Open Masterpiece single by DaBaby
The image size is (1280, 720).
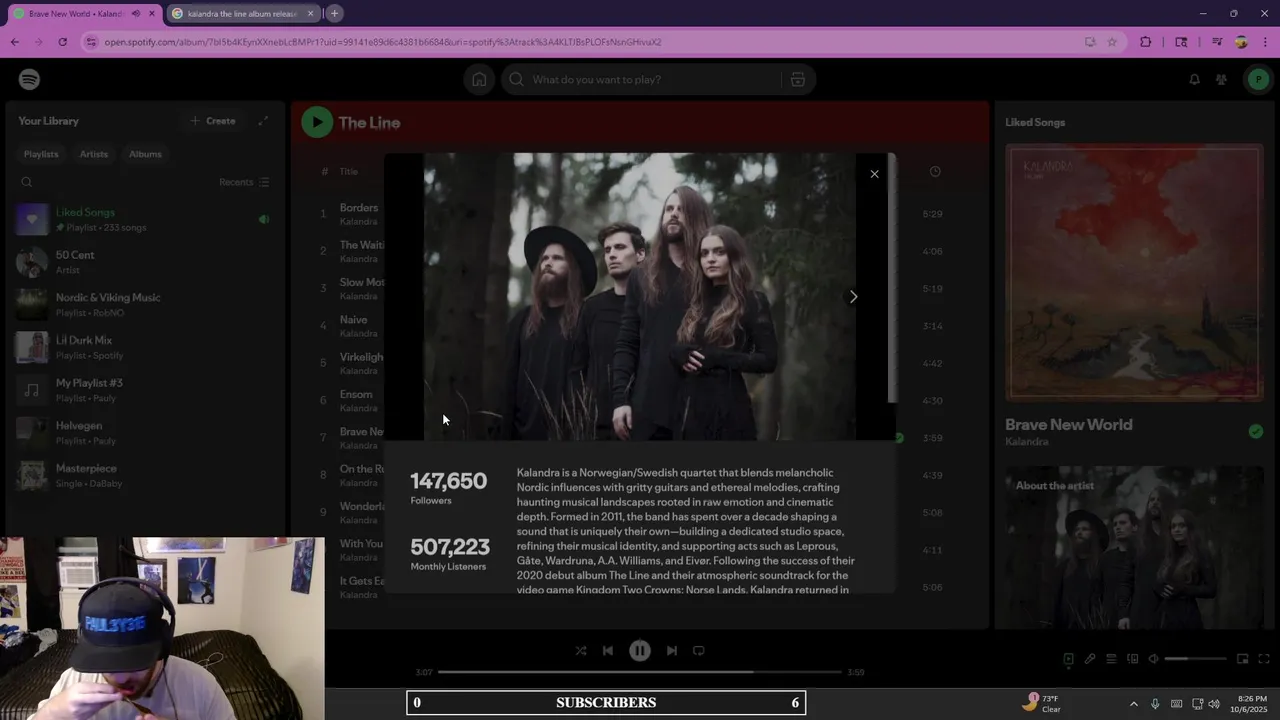(x=143, y=475)
